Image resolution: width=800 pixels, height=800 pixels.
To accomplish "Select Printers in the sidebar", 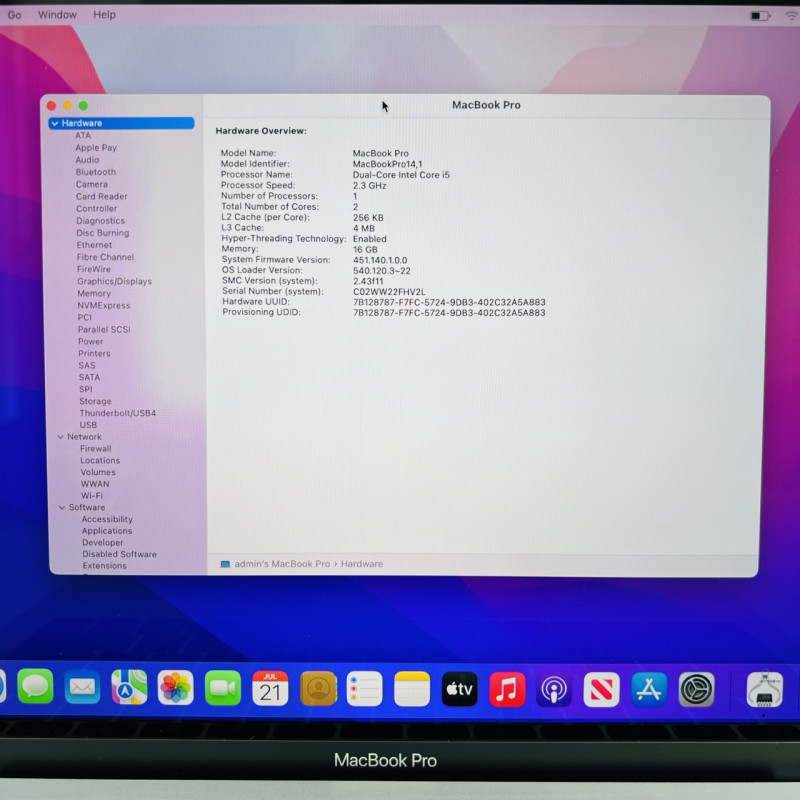I will (x=94, y=354).
